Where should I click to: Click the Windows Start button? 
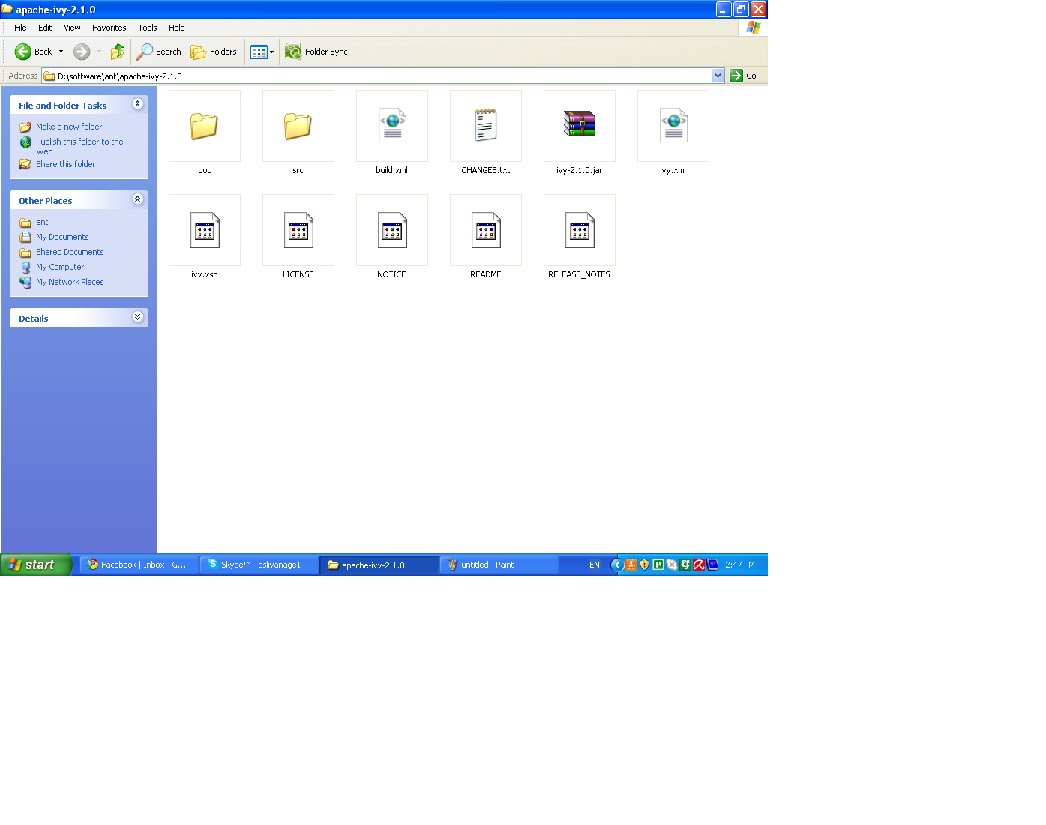[35, 565]
